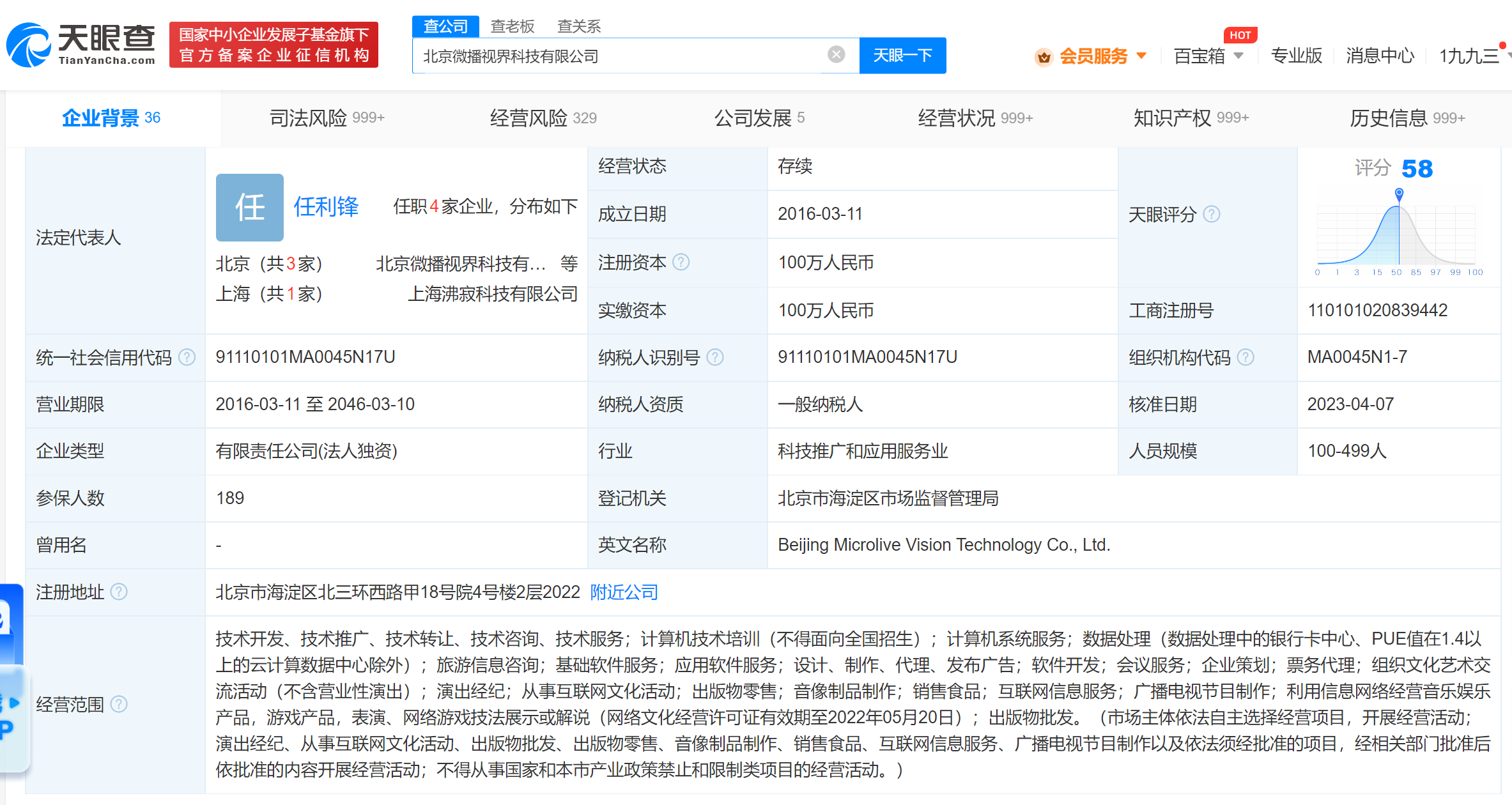Screen dimensions: 1512x805
Task: Open user account menu 1九九三
Action: click(x=1469, y=56)
